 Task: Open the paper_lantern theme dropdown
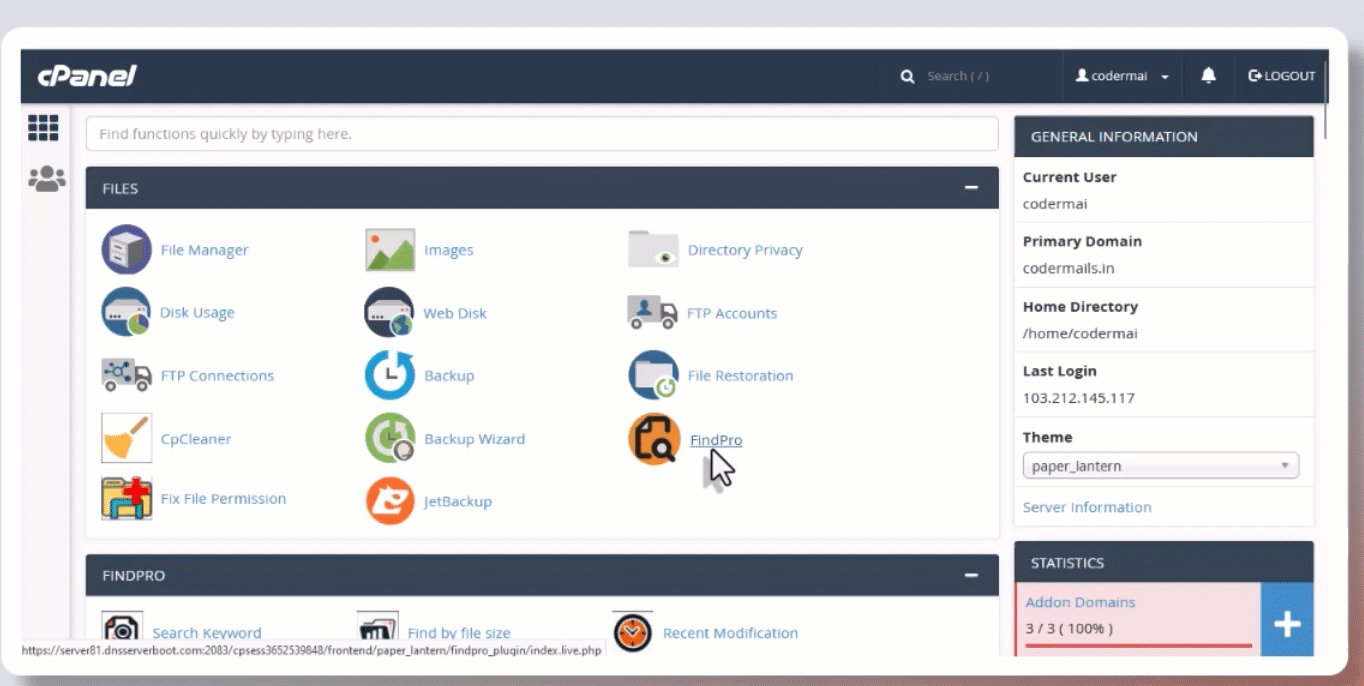tap(1160, 466)
